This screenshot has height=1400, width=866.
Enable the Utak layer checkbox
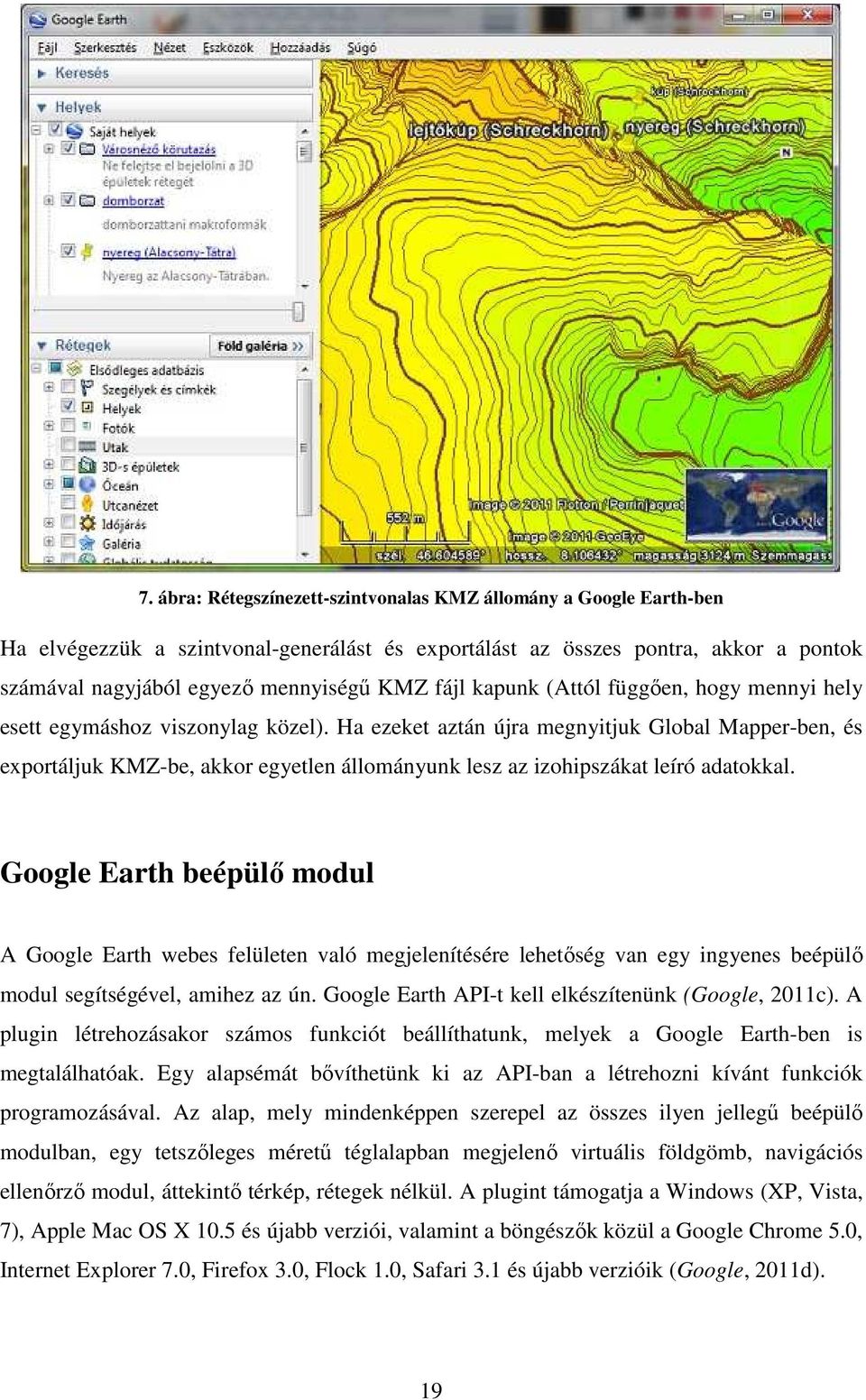coord(68,446)
